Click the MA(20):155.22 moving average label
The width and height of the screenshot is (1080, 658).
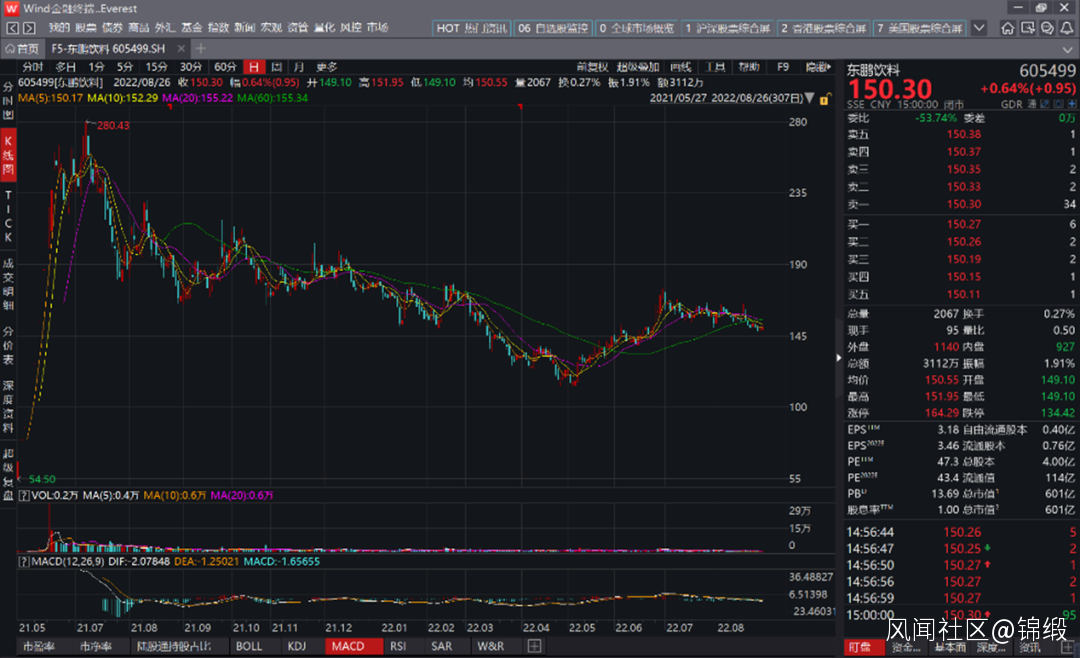coord(198,98)
